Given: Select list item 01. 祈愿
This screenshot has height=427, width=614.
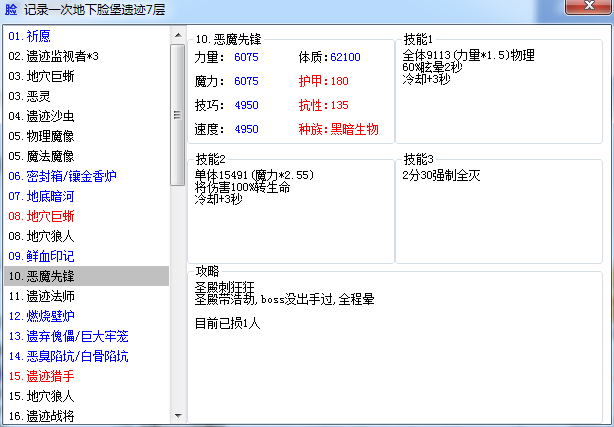Looking at the screenshot, I should [x=87, y=36].
